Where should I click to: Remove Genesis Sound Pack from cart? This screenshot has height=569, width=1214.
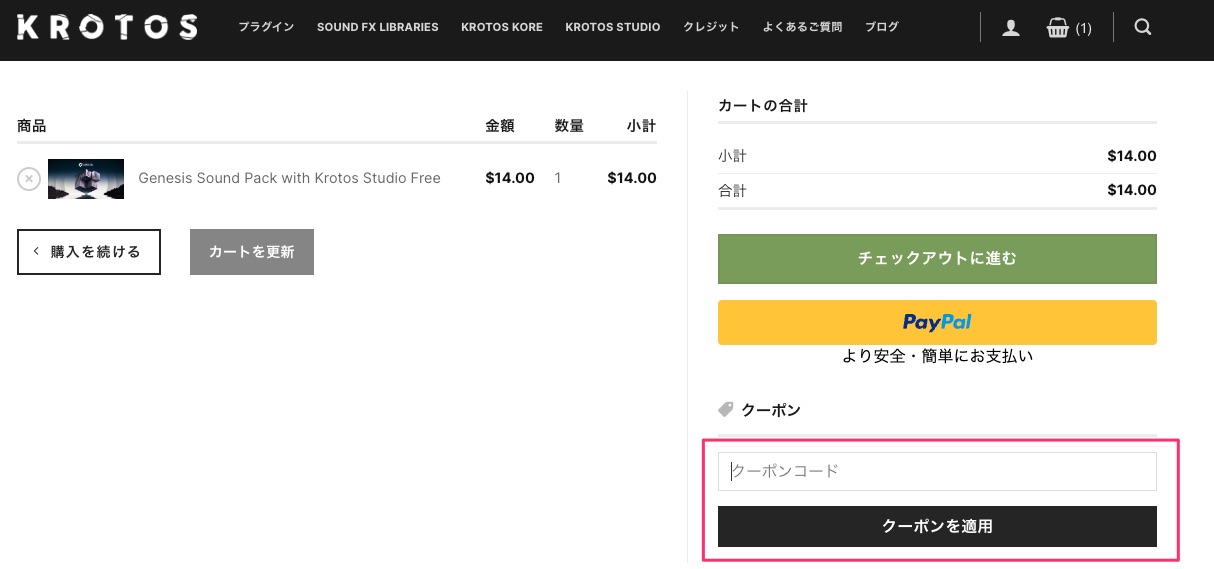(x=29, y=178)
